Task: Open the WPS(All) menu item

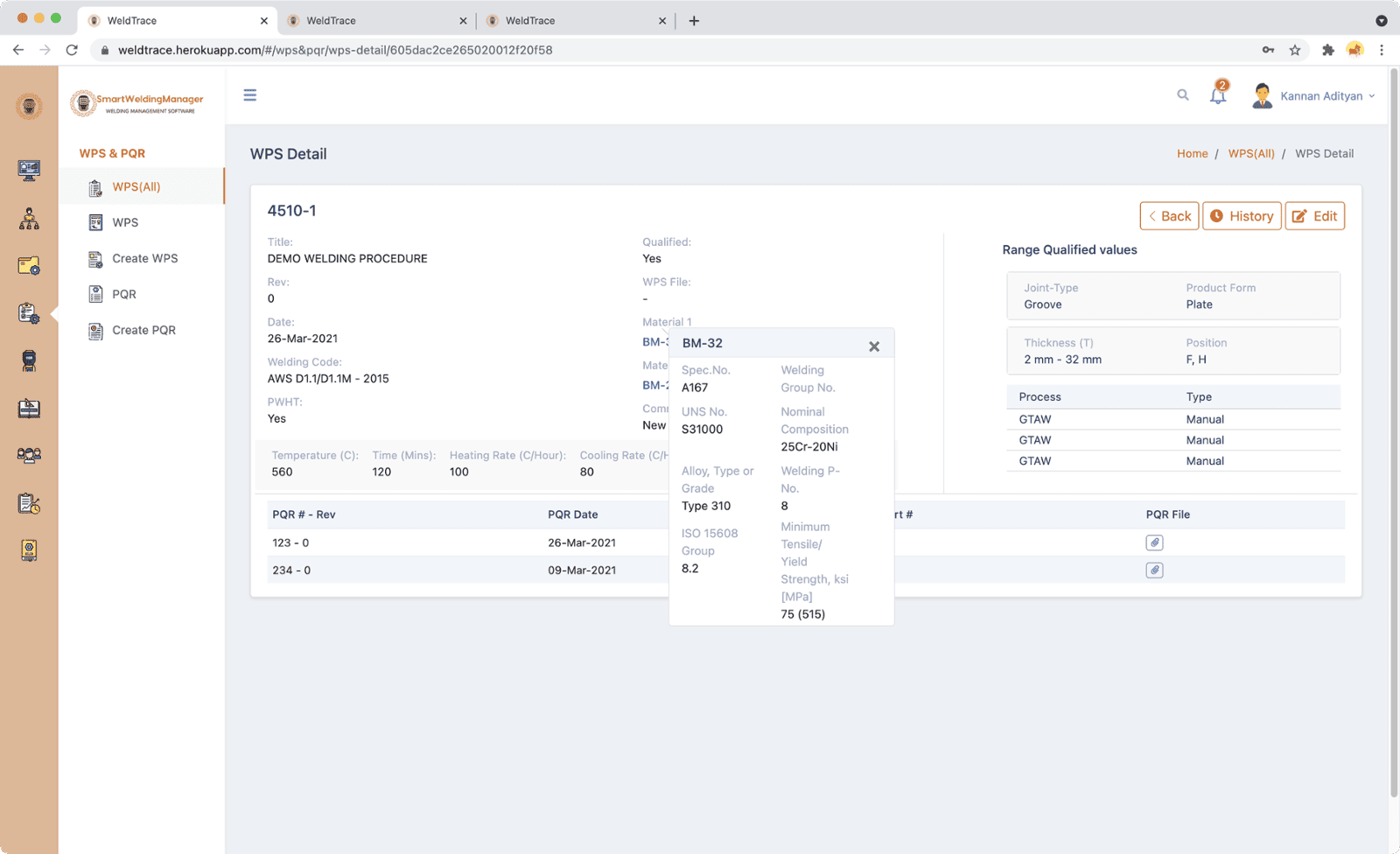Action: [136, 187]
